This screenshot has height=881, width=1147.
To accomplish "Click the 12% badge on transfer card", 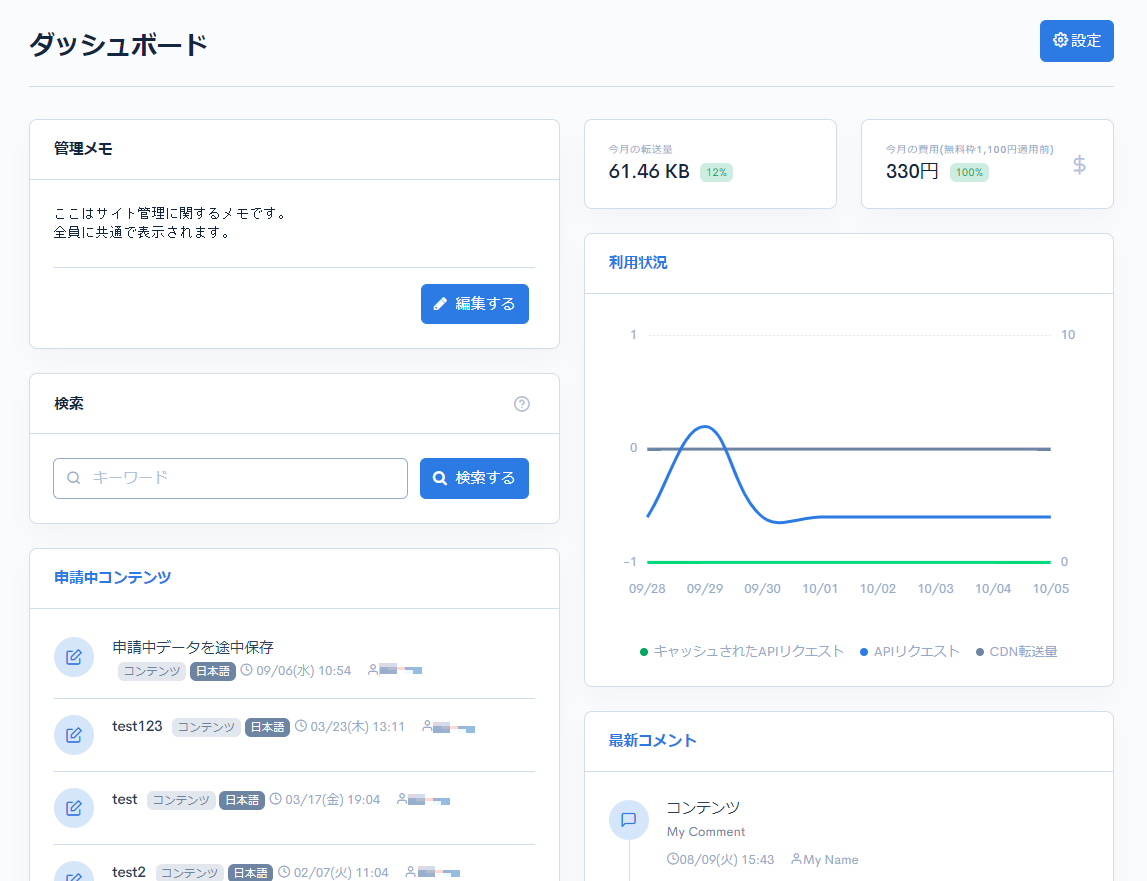I will (716, 173).
